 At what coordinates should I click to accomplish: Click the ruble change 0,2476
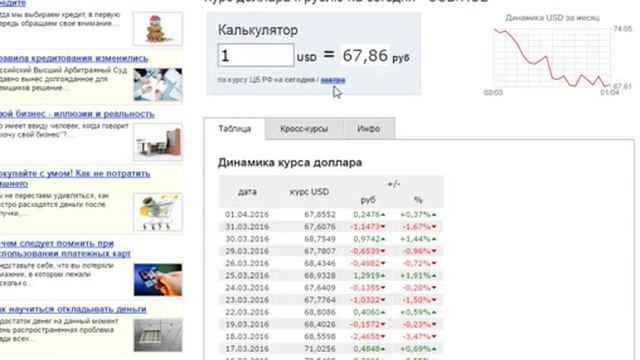tap(369, 214)
